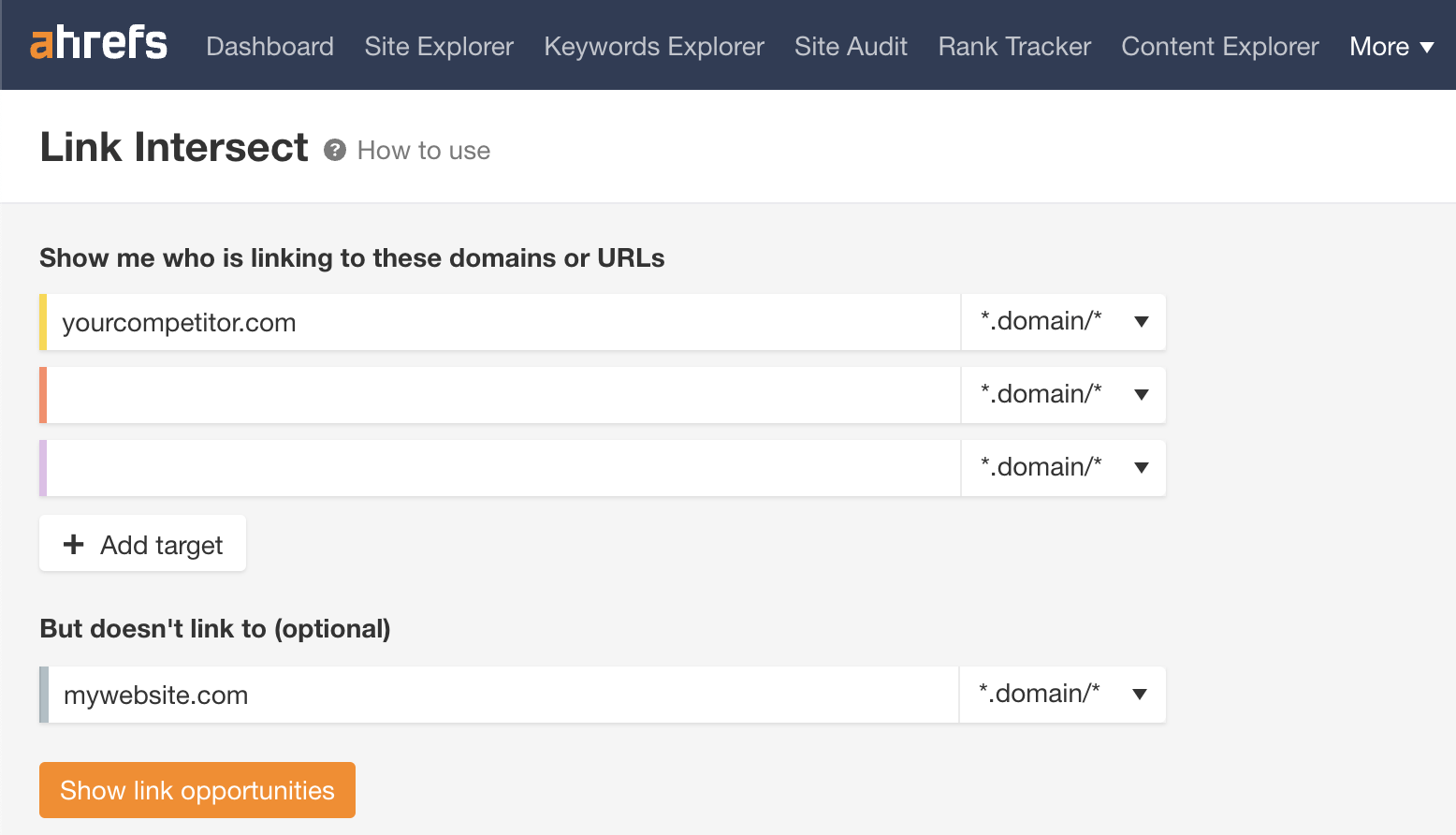Image resolution: width=1456 pixels, height=835 pixels.
Task: Open the How to use link
Action: pos(423,150)
